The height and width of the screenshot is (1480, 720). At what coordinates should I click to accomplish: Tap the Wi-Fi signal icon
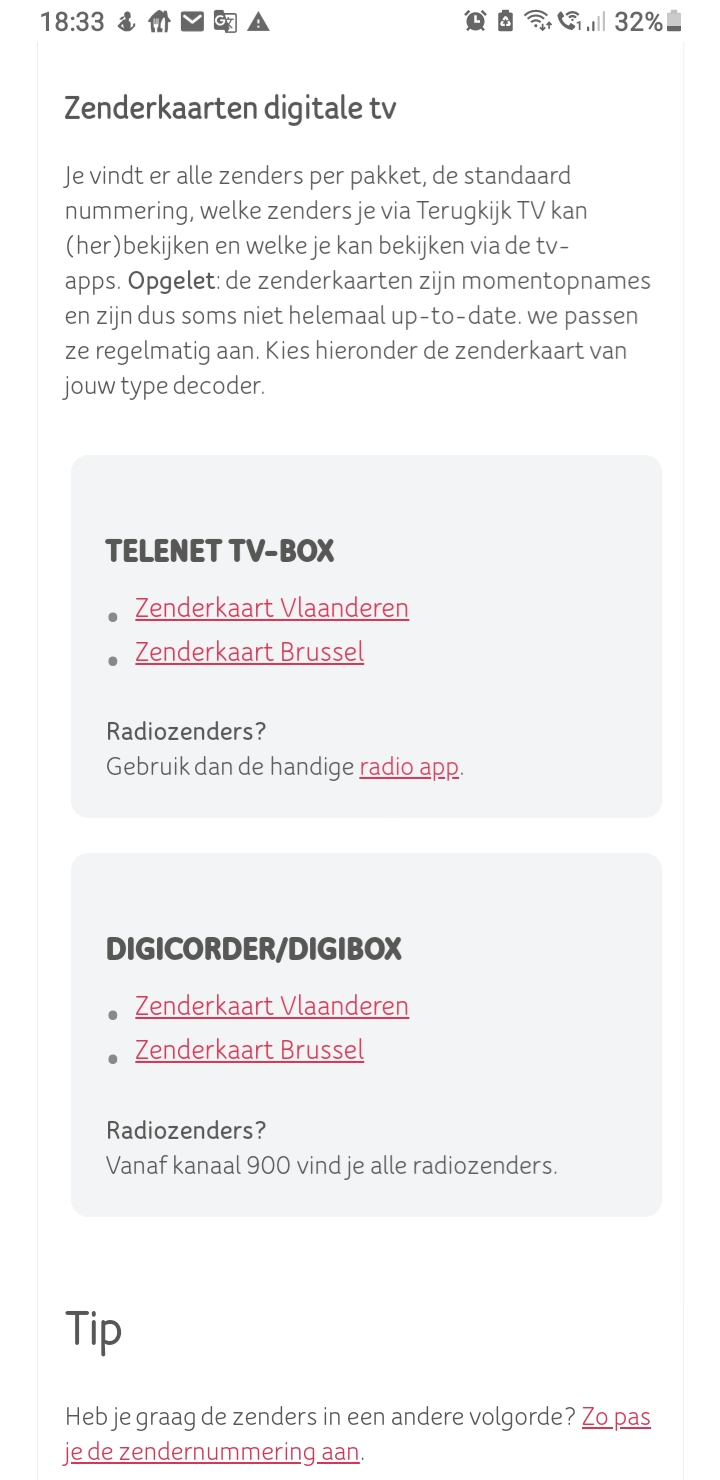point(538,22)
